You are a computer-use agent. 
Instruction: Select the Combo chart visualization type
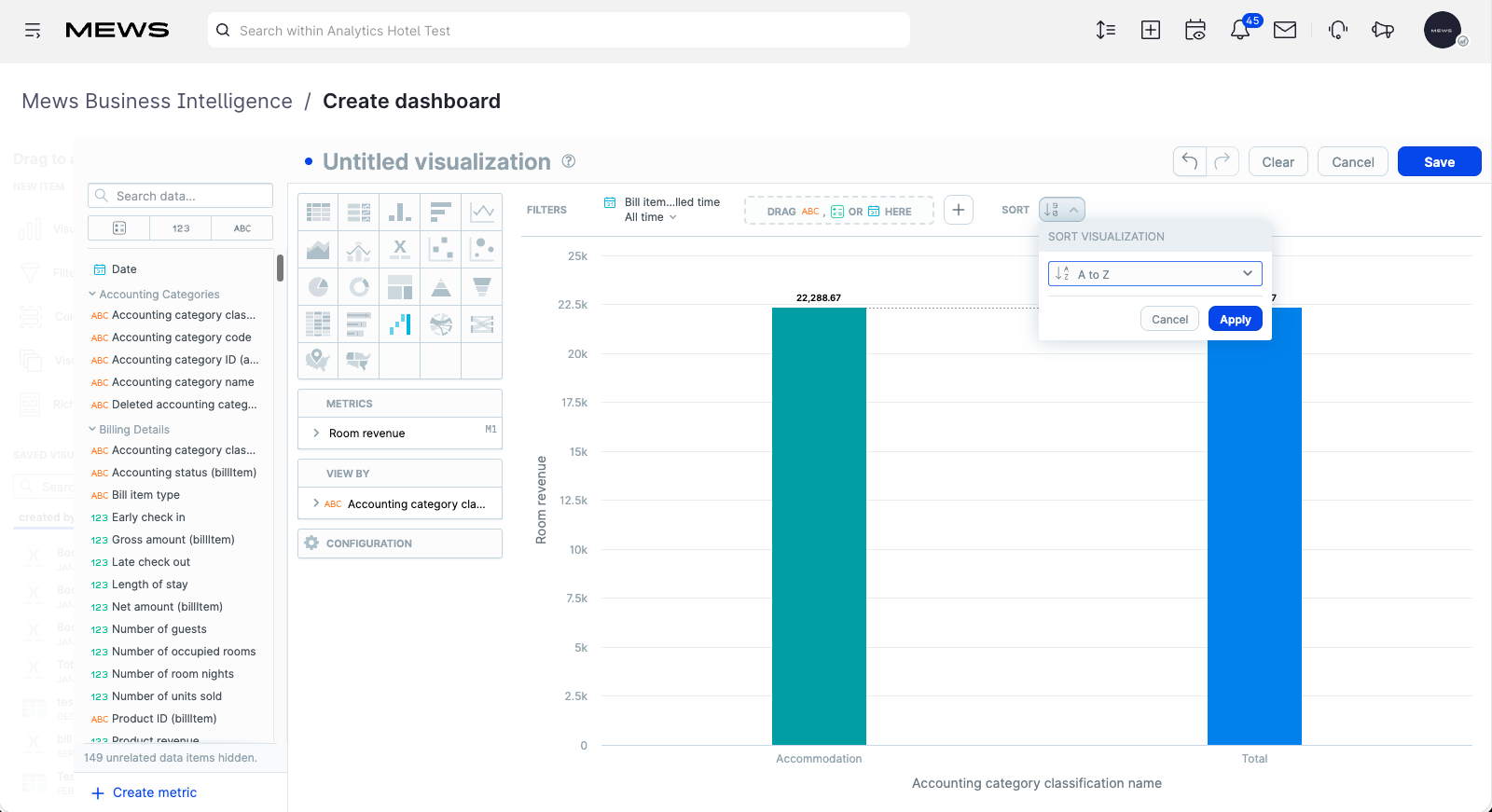359,249
